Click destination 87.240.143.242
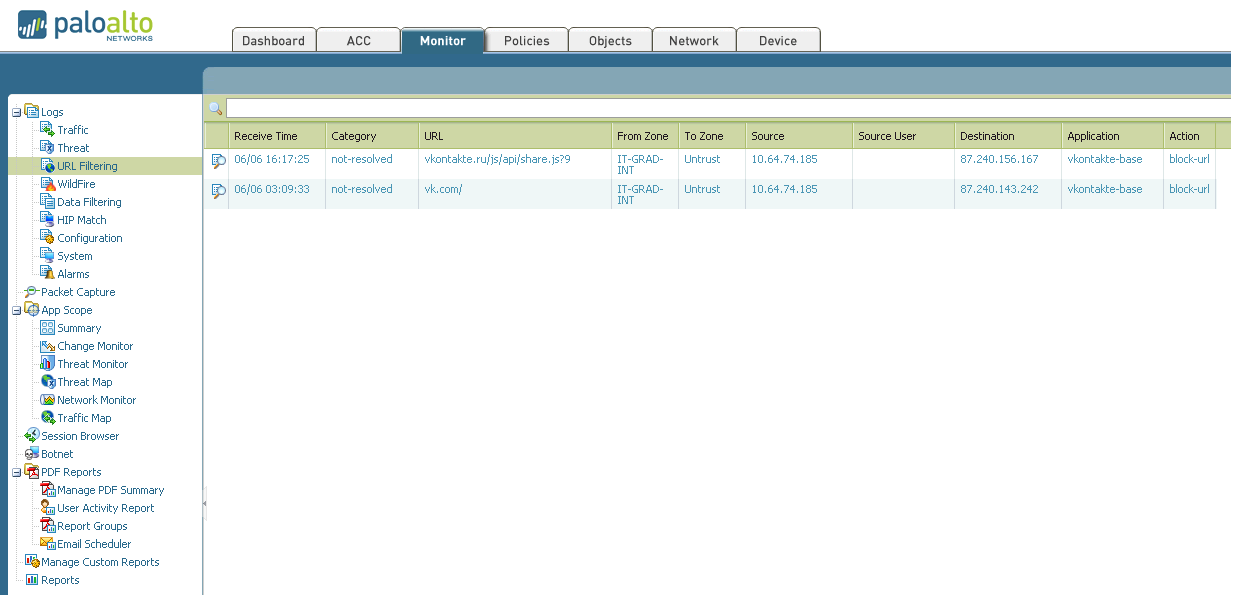This screenshot has height=595, width=1235. tap(999, 189)
